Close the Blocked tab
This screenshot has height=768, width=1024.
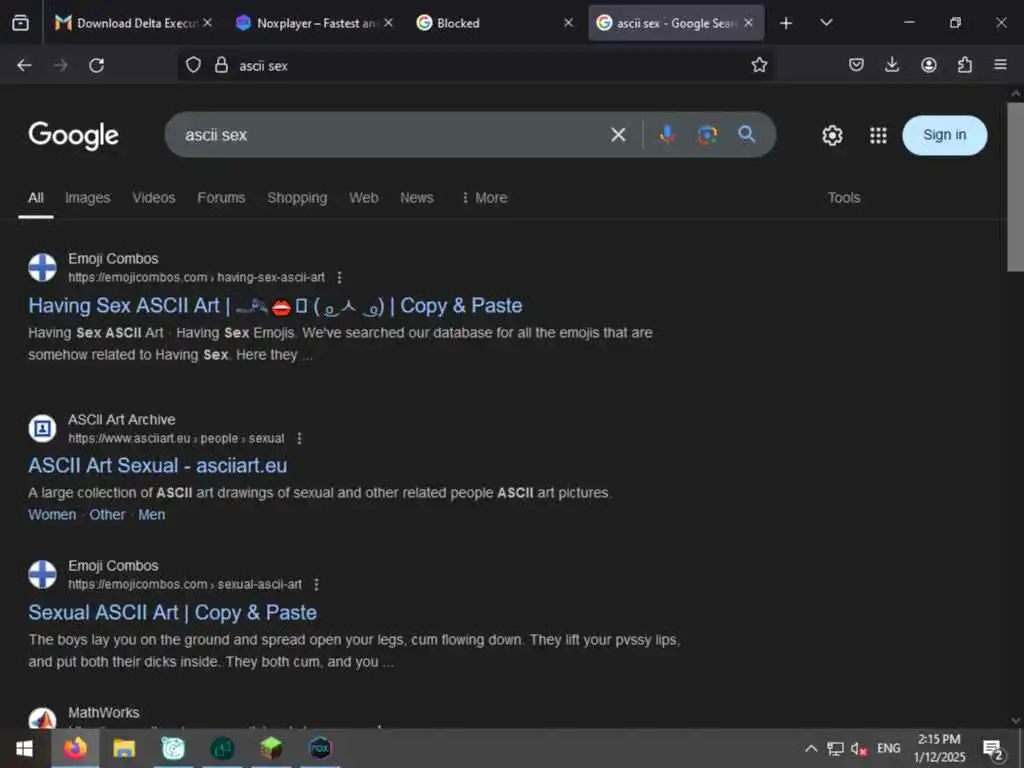569,23
